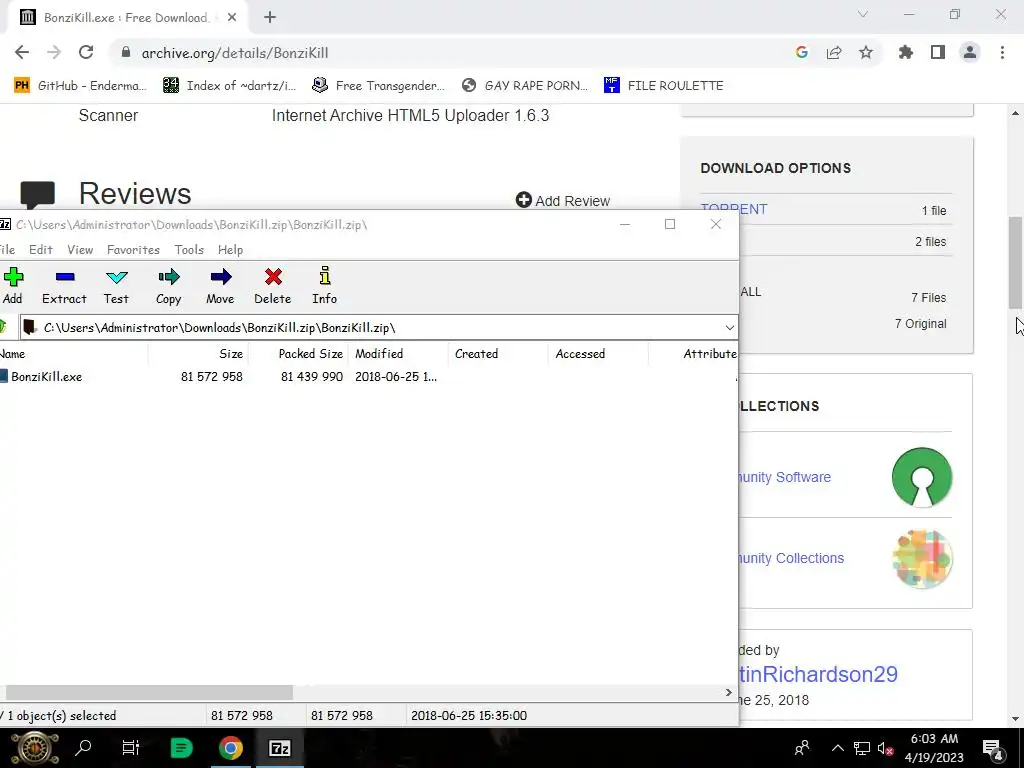Open the FILE ROULETTE bookmark
Screen dimensions: 1024x768
pyautogui.click(x=664, y=86)
